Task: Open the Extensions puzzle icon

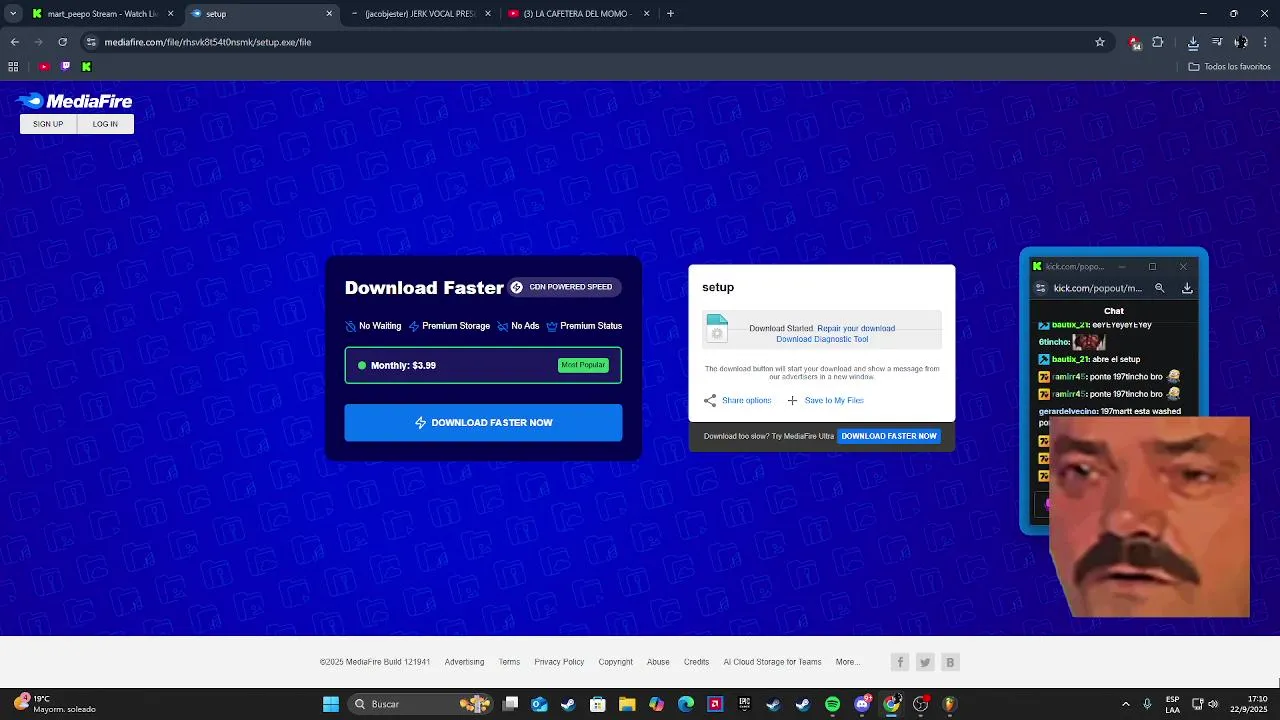Action: 1158,42
